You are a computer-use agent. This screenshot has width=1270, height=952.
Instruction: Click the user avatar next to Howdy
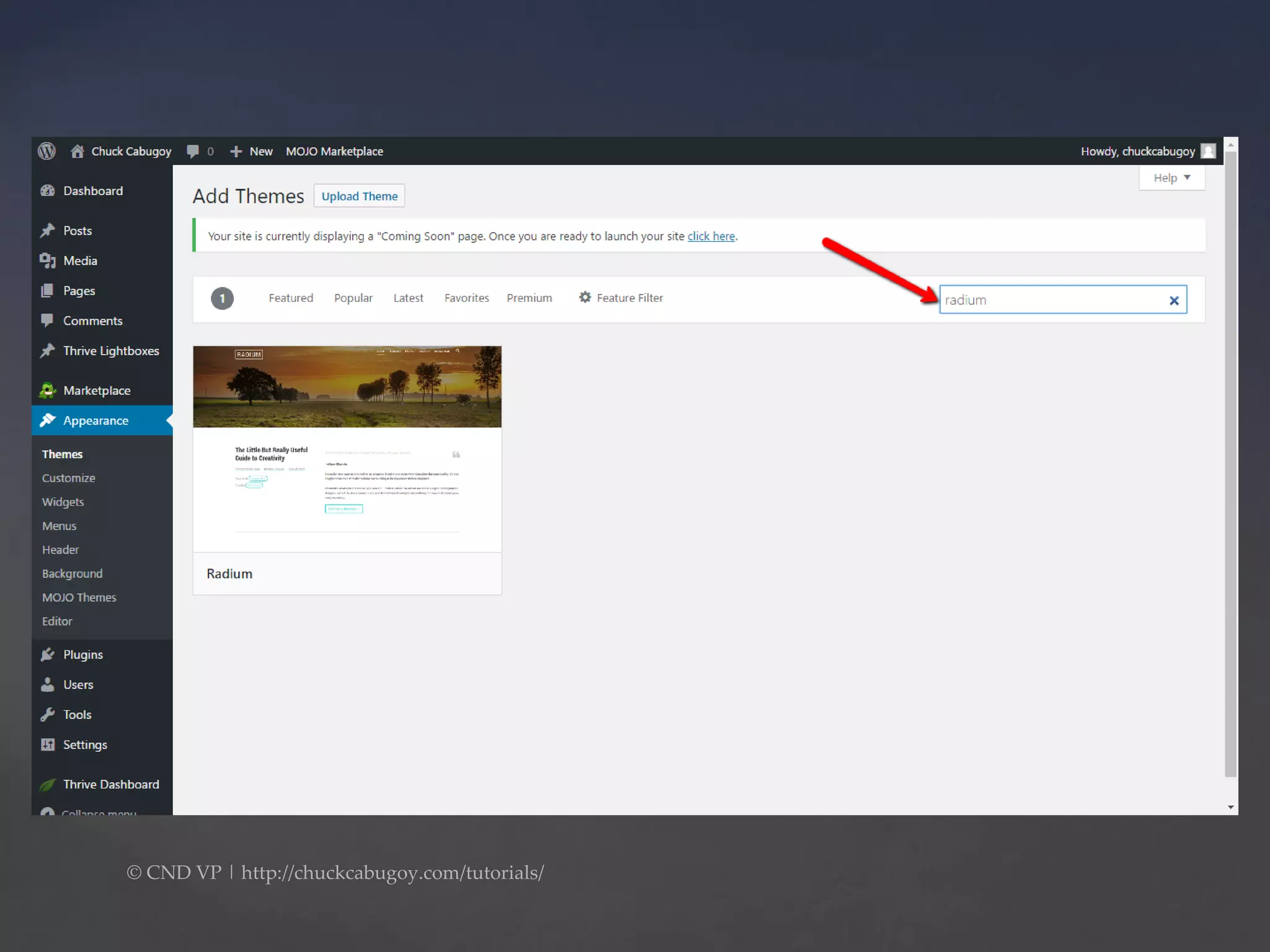pos(1208,151)
